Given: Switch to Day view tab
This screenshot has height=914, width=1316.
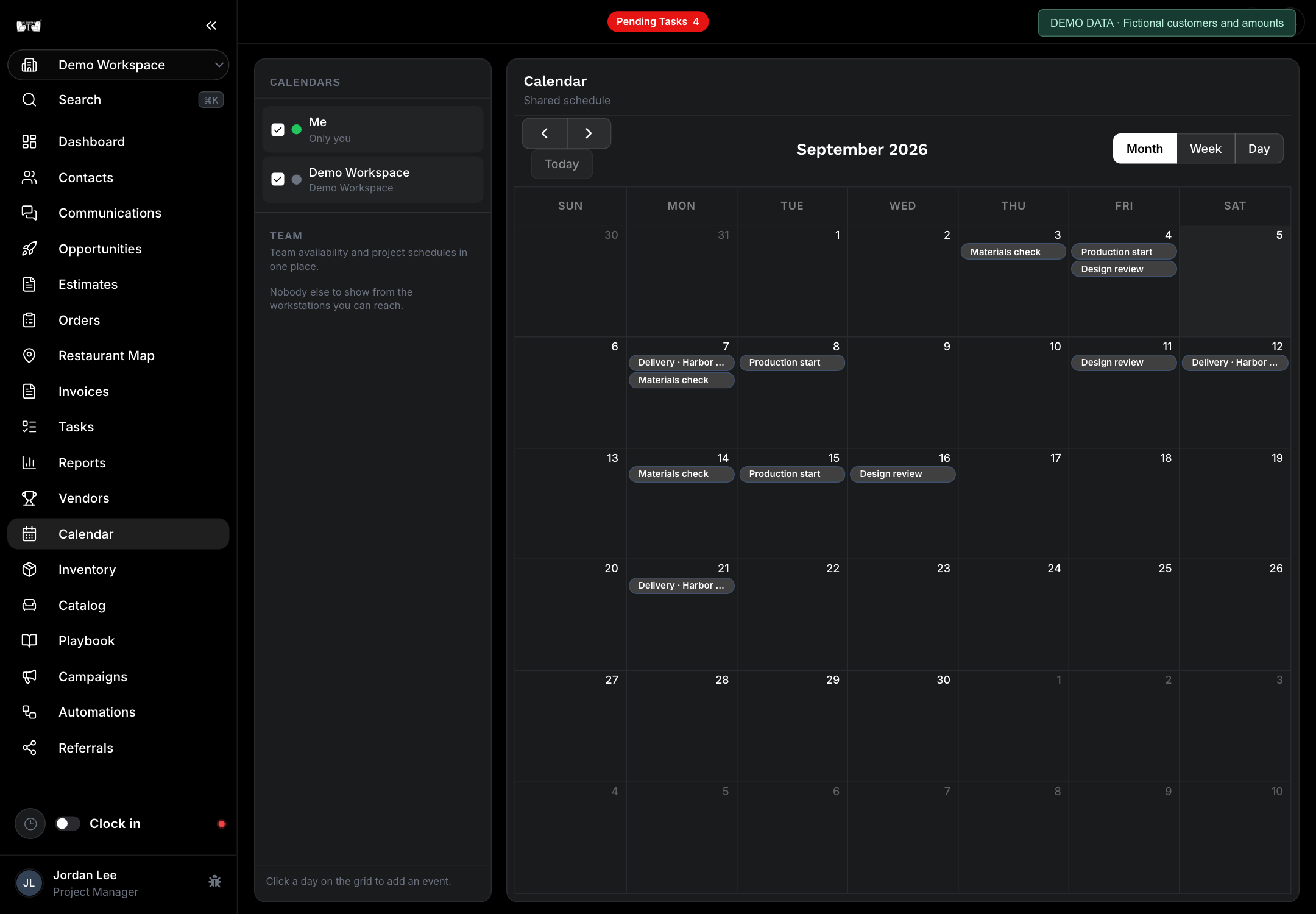Looking at the screenshot, I should [x=1259, y=149].
